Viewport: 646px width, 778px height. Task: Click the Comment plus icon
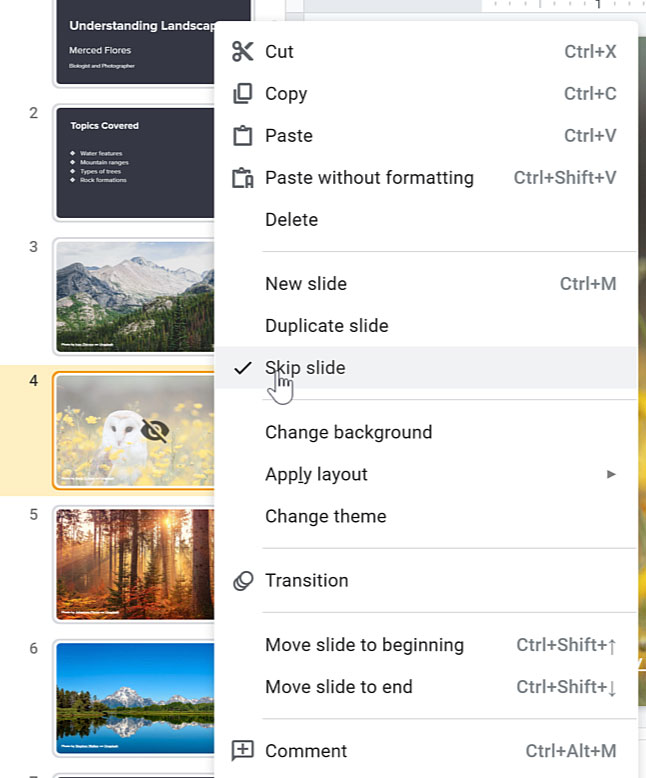[242, 751]
